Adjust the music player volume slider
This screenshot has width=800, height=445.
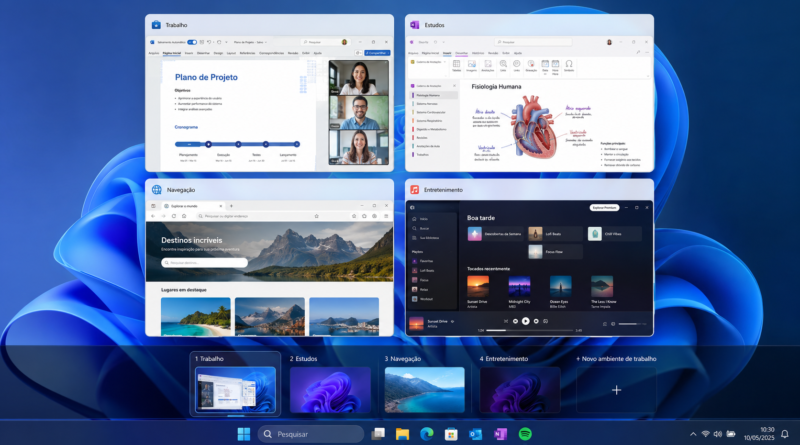pos(632,324)
